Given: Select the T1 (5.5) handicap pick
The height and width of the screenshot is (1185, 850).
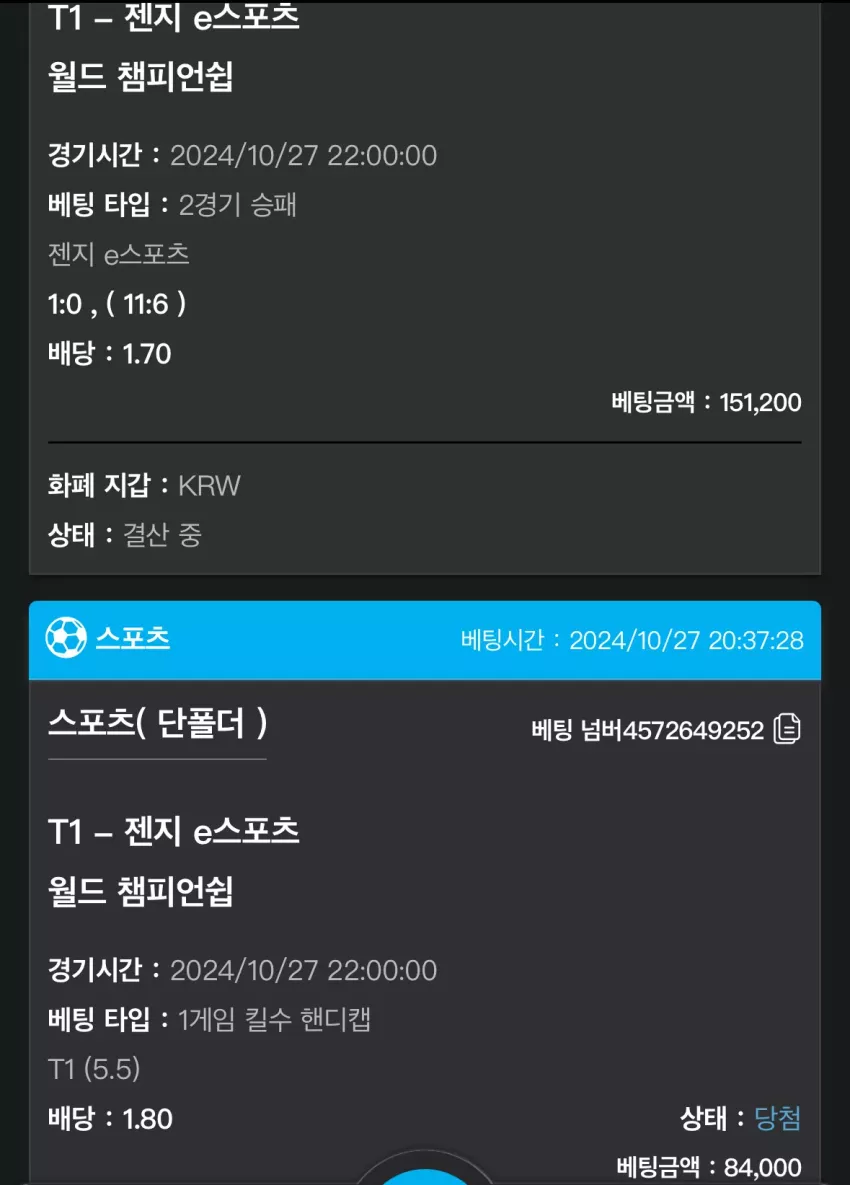Looking at the screenshot, I should [94, 1069].
